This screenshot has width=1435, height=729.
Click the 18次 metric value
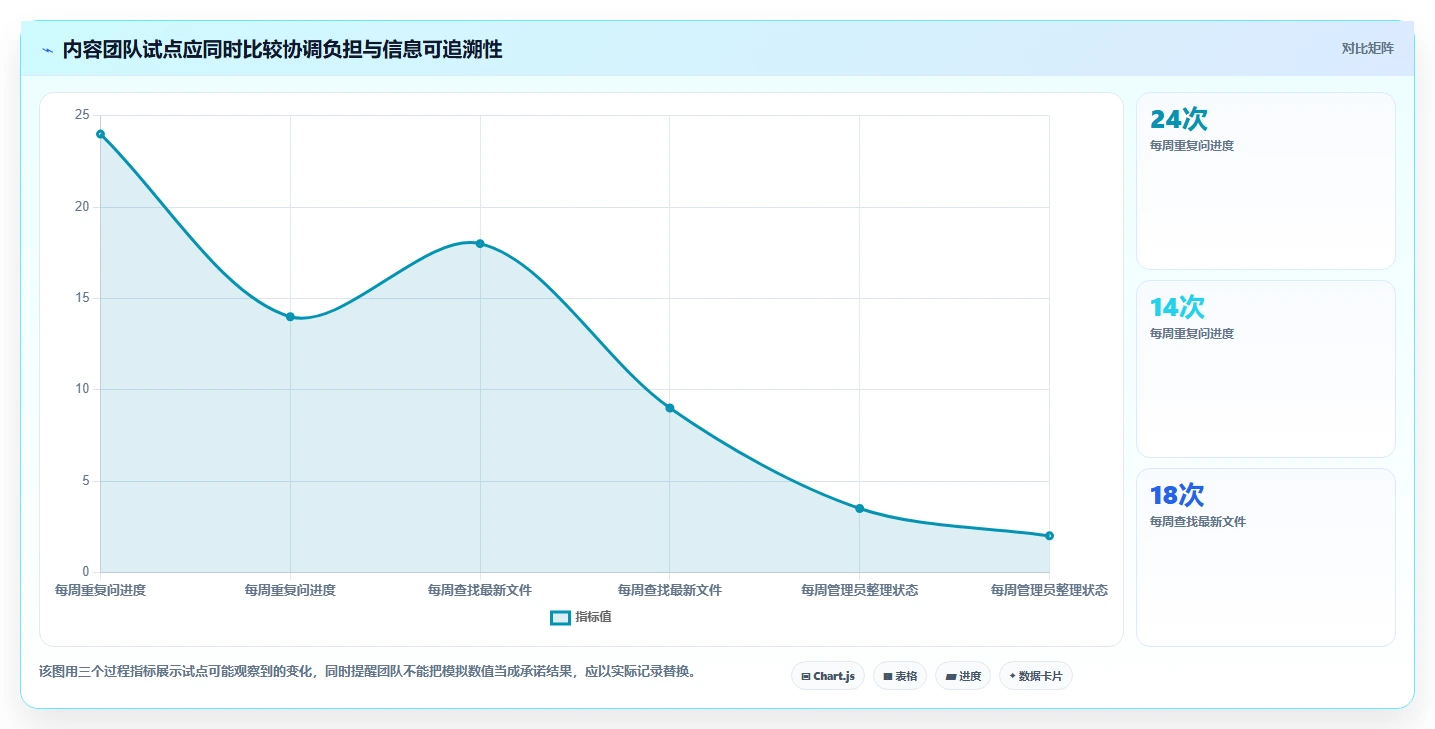(1177, 496)
